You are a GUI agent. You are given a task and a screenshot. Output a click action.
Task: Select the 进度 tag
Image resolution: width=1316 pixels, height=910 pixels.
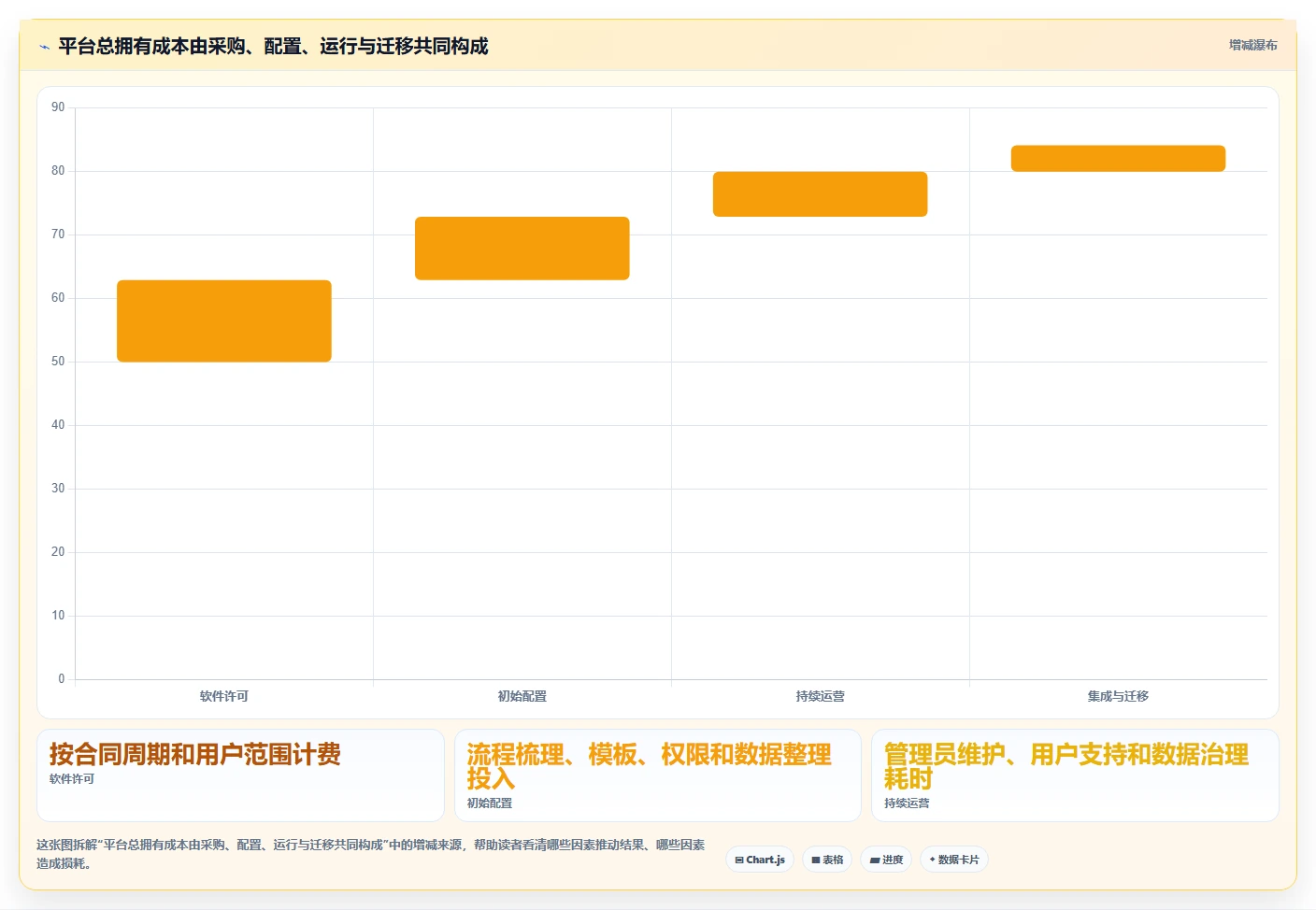[886, 860]
